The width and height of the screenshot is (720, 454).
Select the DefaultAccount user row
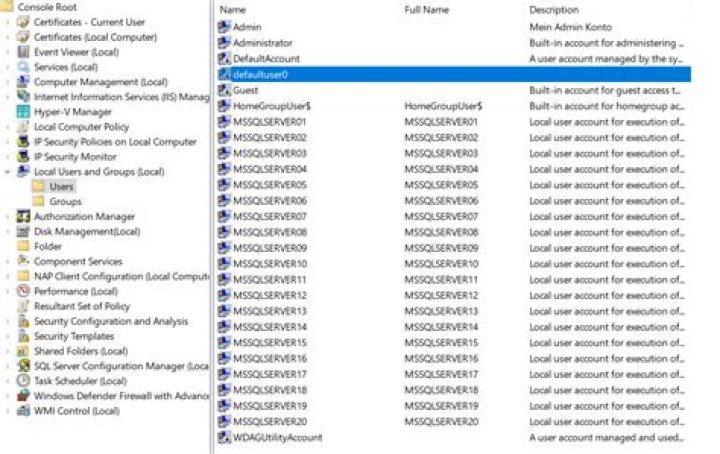point(454,58)
